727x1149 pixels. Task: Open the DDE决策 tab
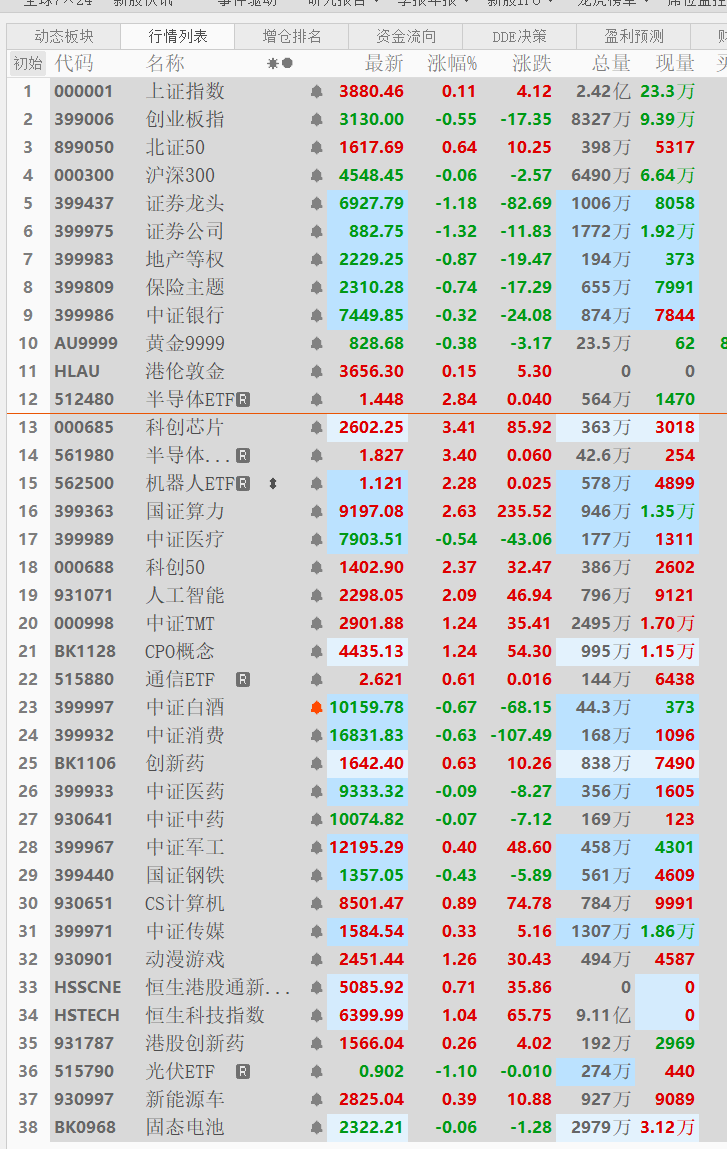520,37
